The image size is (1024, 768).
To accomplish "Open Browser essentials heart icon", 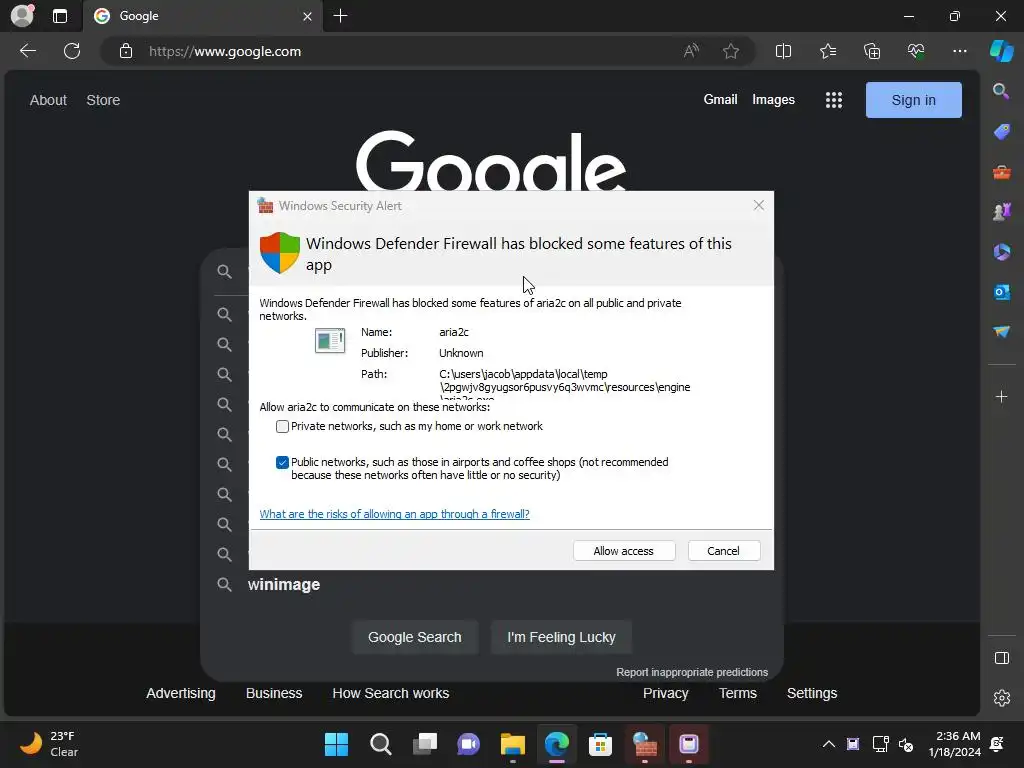I will (916, 51).
